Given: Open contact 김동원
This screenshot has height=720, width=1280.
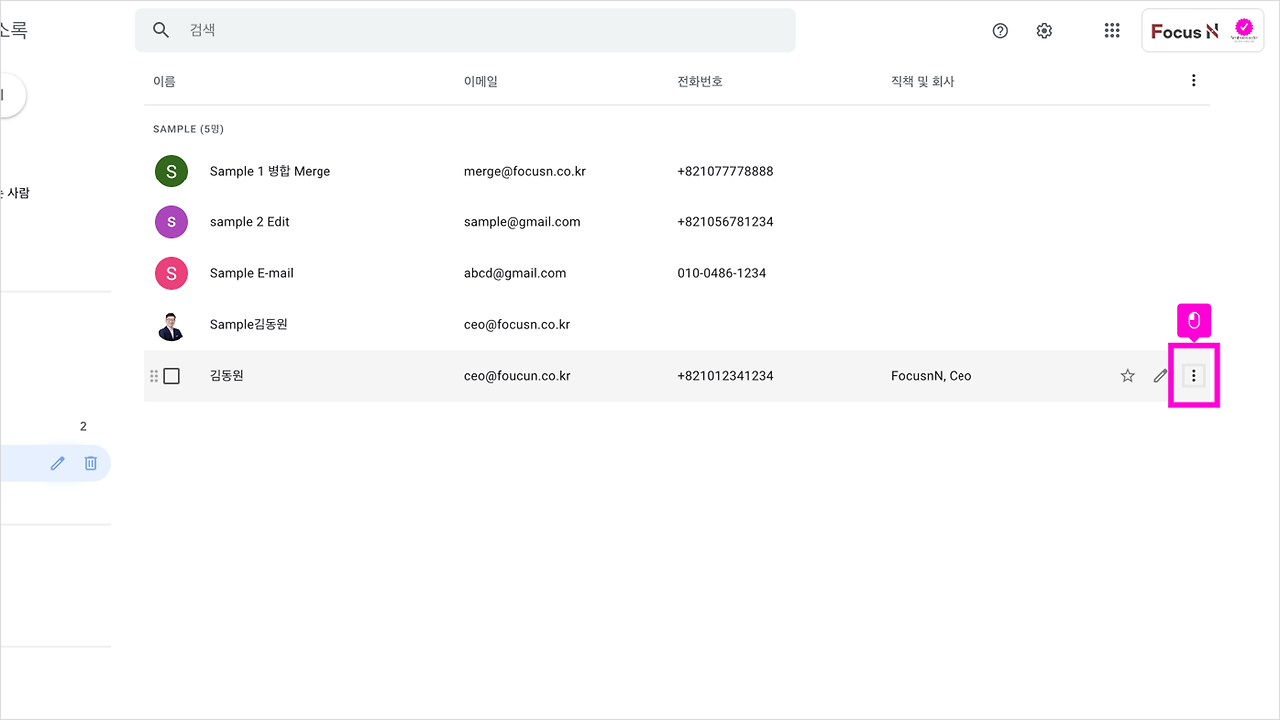Looking at the screenshot, I should [227, 376].
